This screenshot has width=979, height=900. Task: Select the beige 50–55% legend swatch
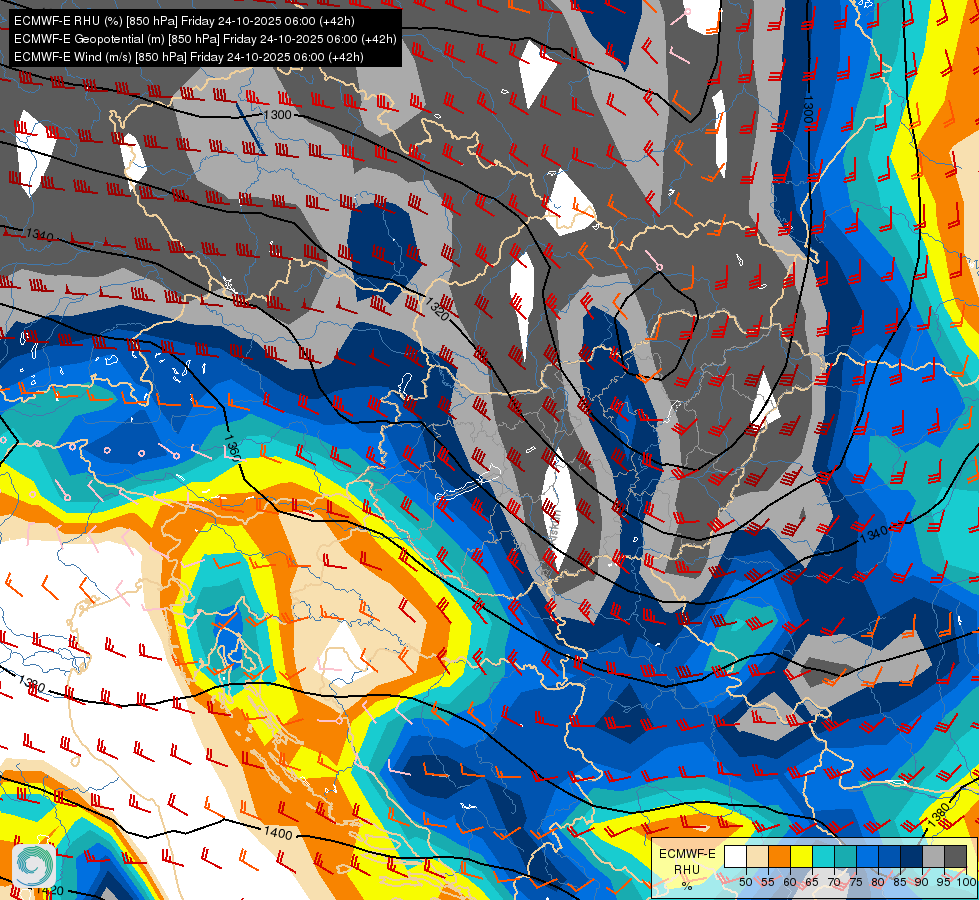click(x=757, y=856)
